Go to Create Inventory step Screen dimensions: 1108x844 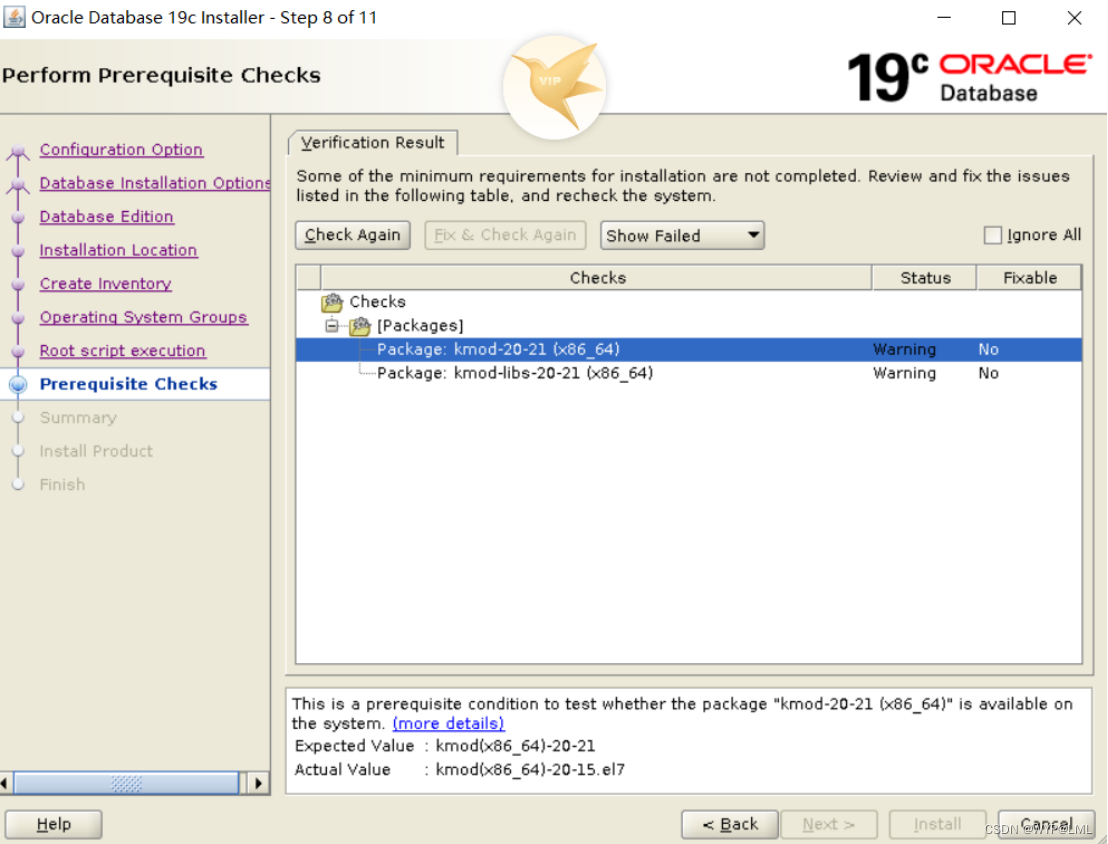point(105,284)
